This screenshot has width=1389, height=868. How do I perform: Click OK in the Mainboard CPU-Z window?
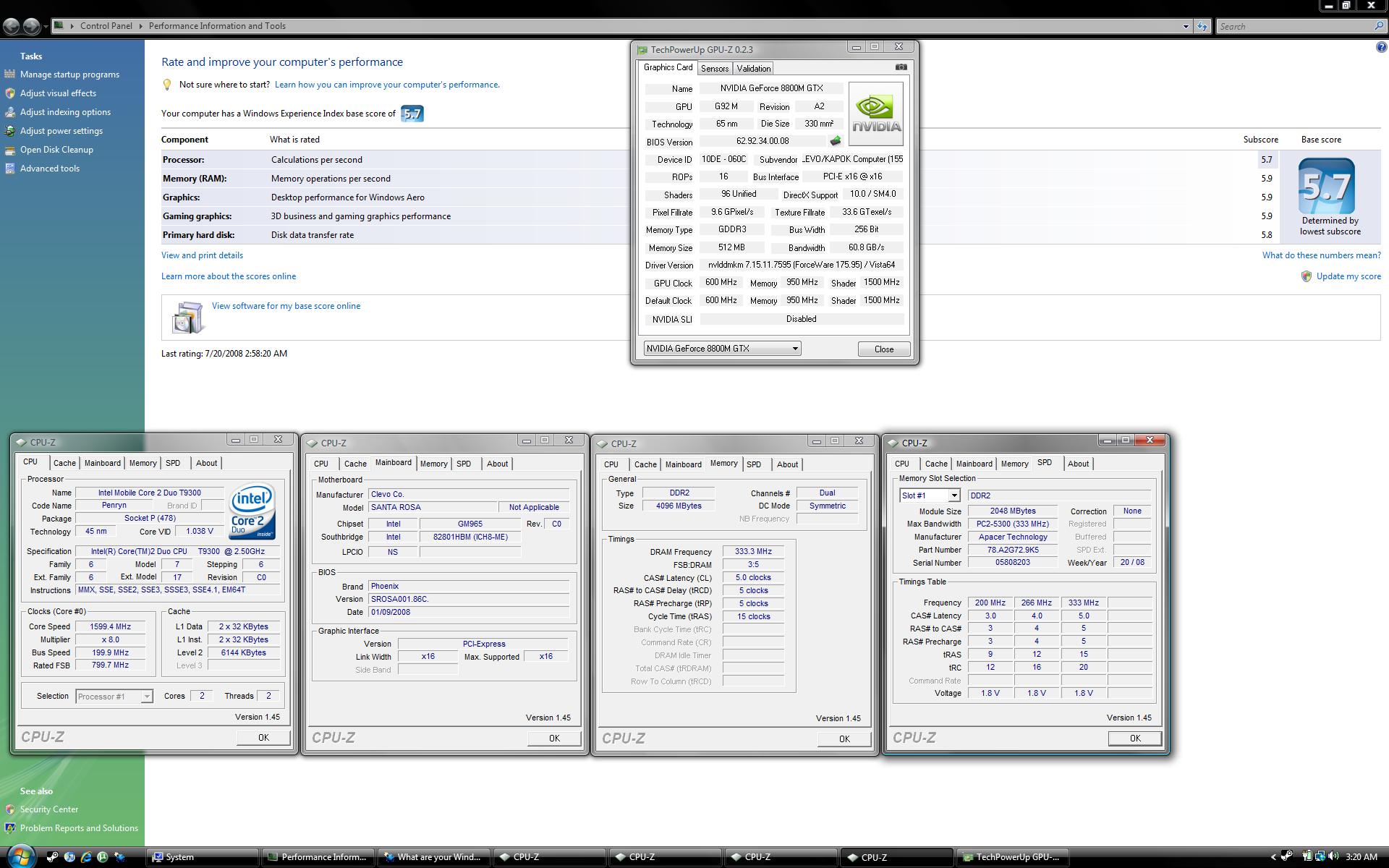click(x=554, y=738)
